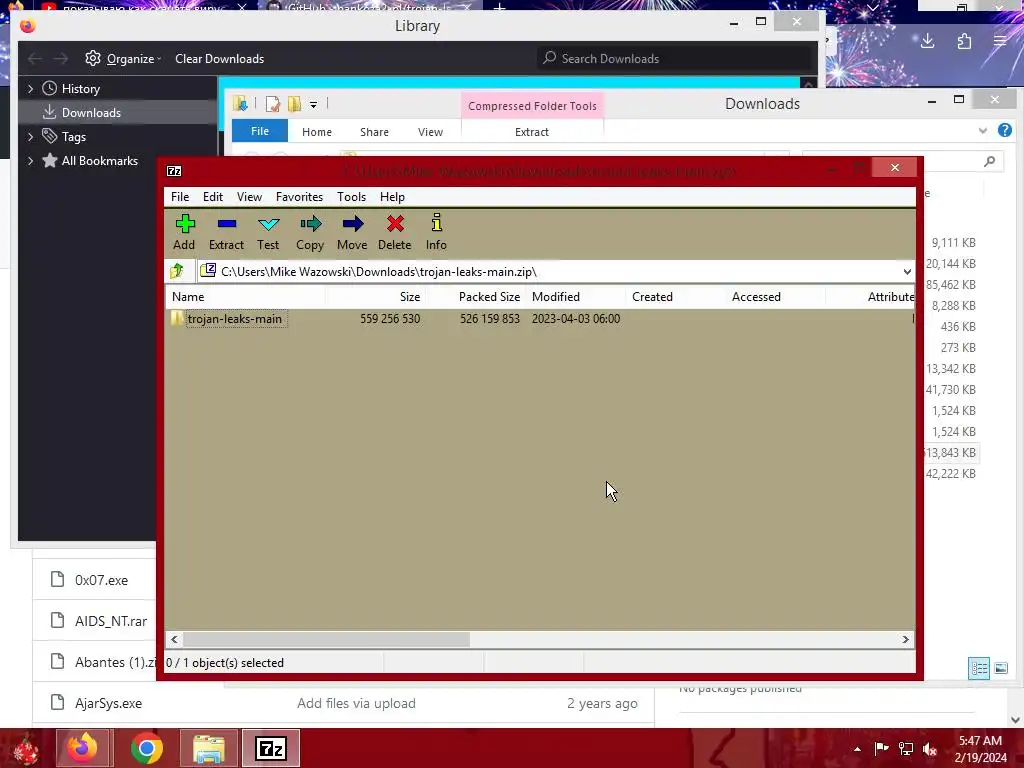Click the 7z icon in title bar
Viewport: 1024px width, 768px height.
coord(174,171)
